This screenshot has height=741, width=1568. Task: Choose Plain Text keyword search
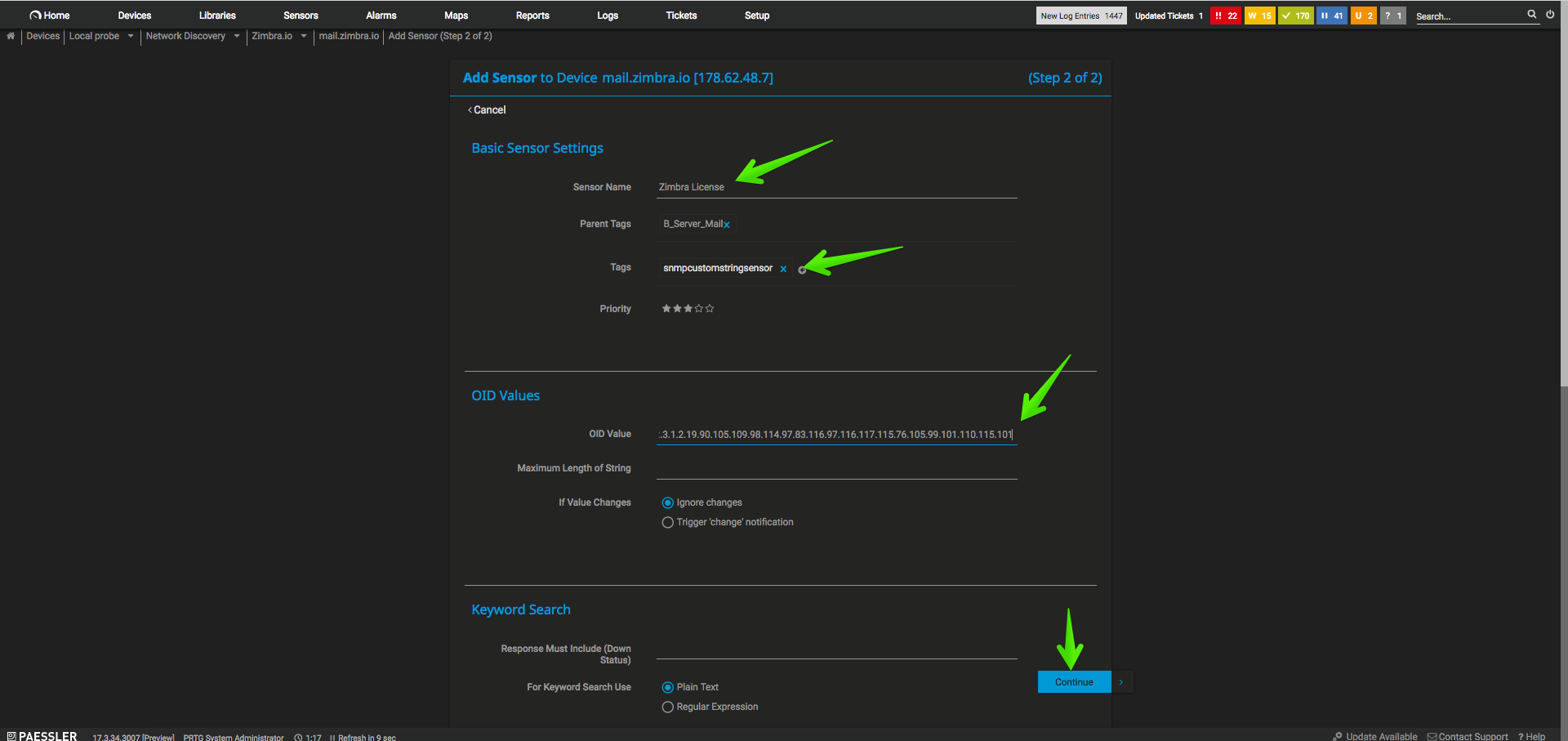click(x=667, y=688)
